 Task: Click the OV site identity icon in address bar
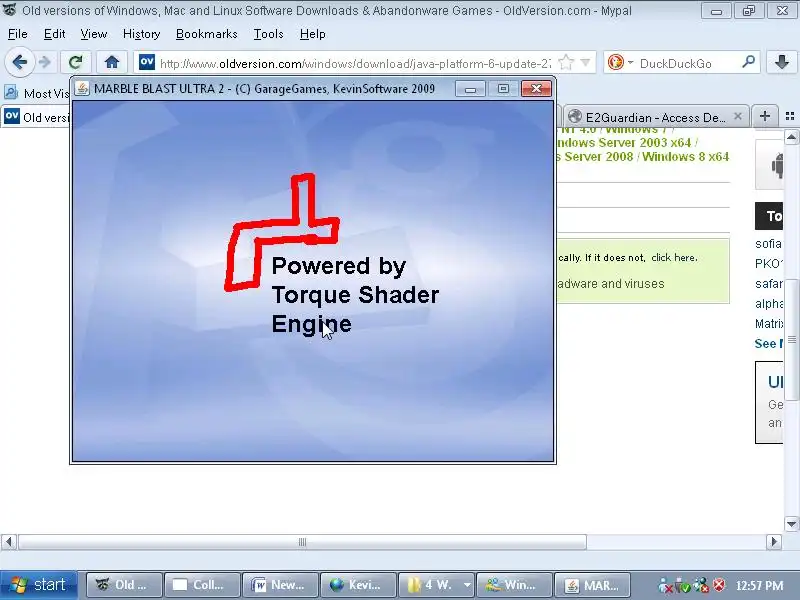pyautogui.click(x=147, y=62)
